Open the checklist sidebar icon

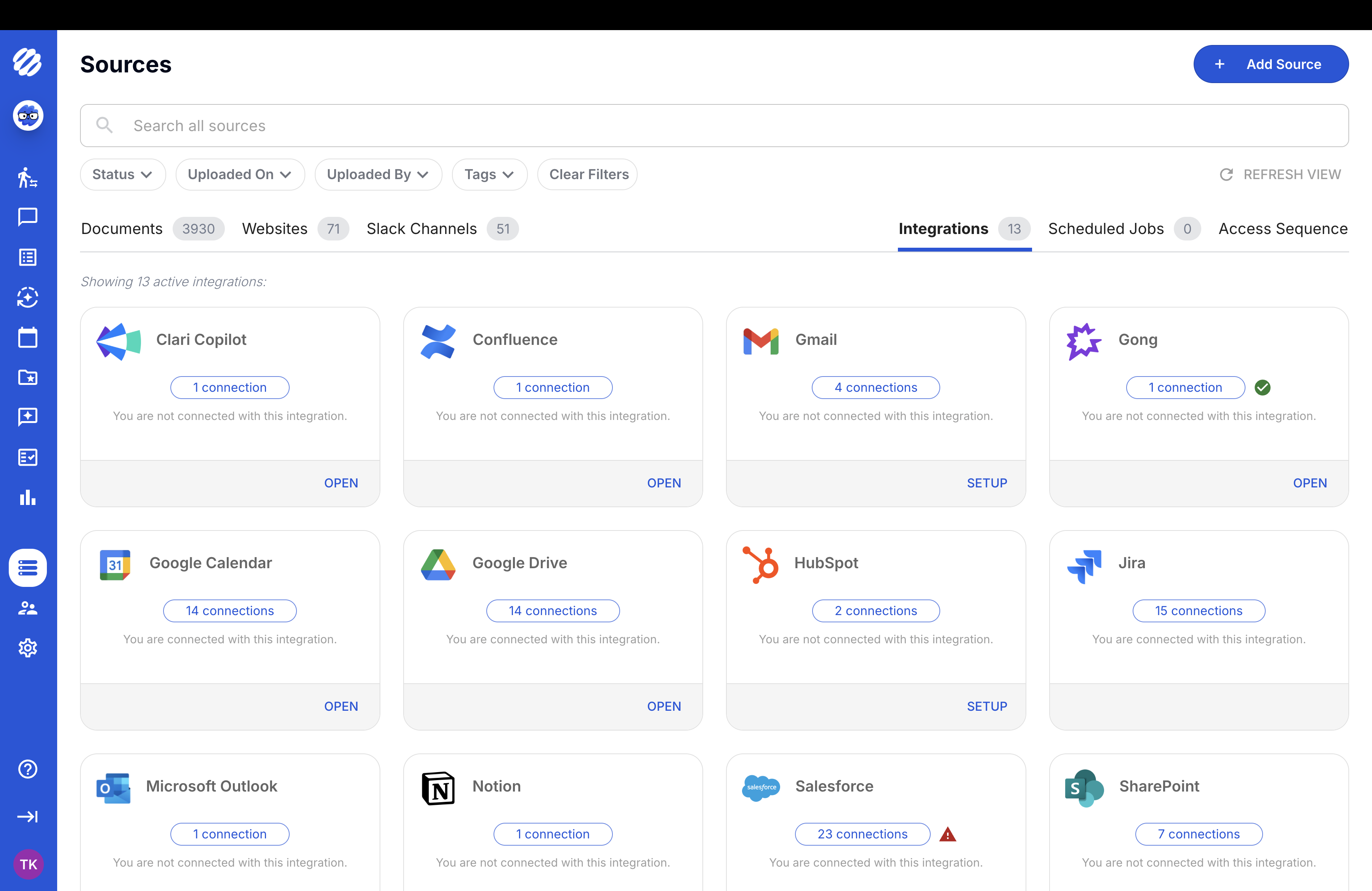[x=28, y=457]
